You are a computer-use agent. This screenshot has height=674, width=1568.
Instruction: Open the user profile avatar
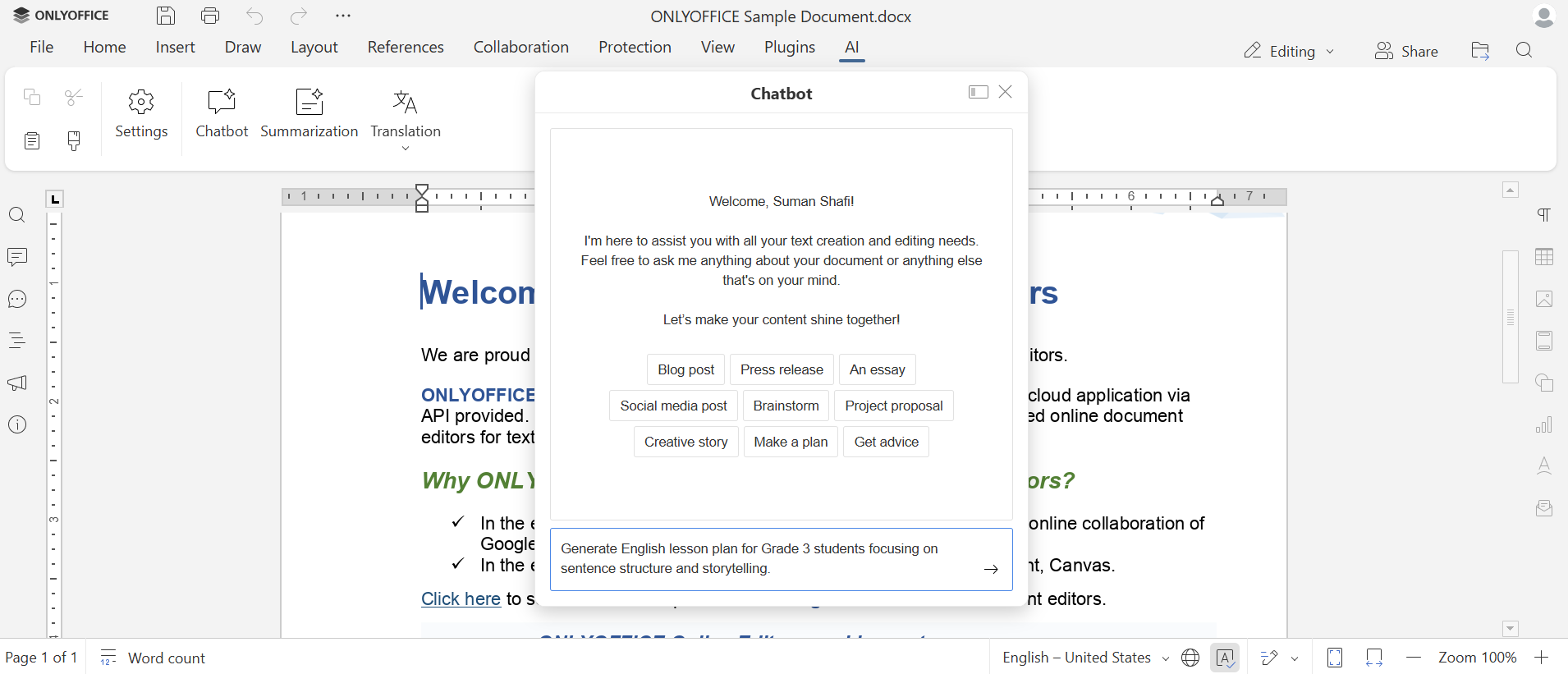point(1543,16)
